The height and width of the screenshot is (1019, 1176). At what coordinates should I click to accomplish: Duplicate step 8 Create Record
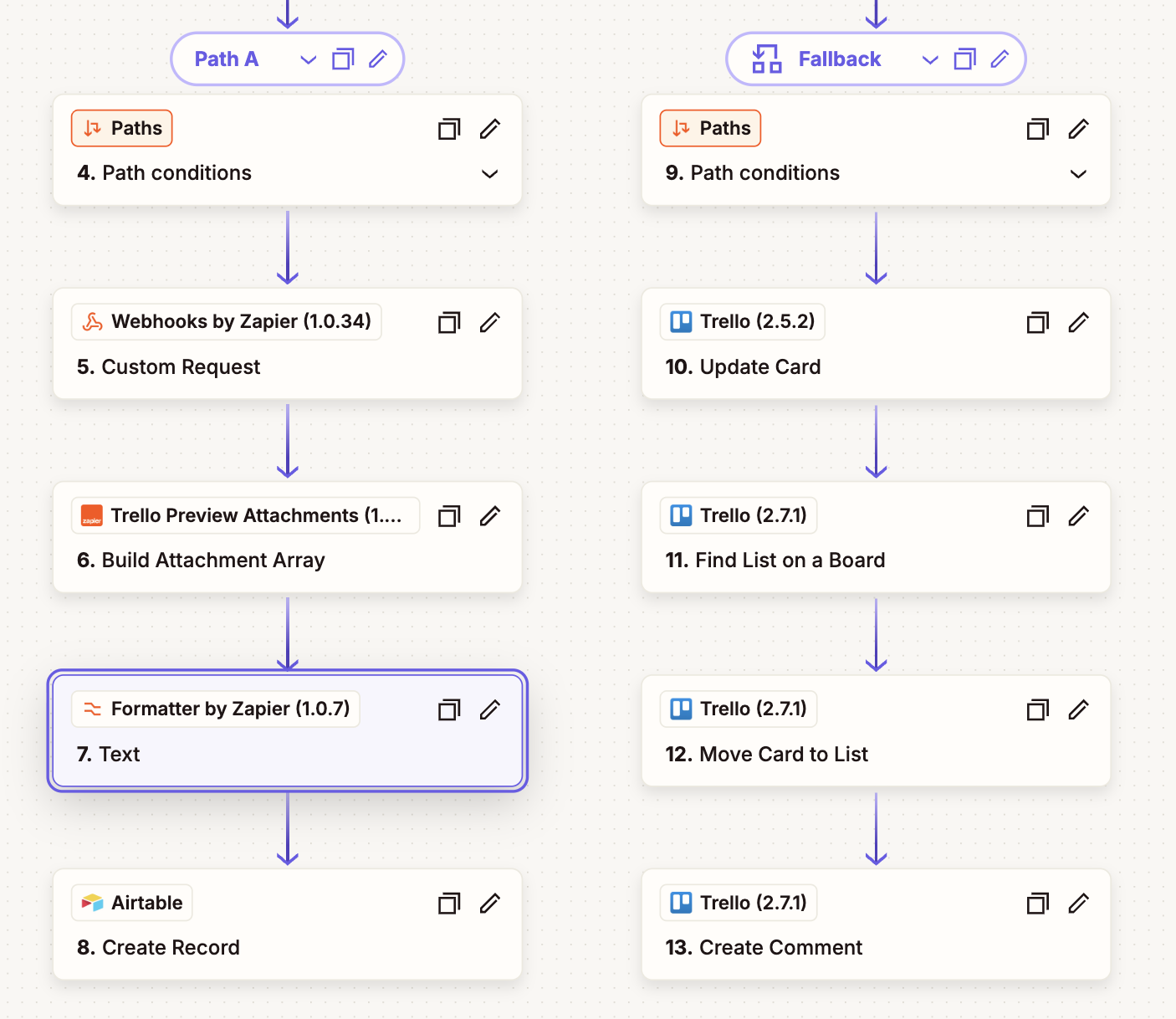pyautogui.click(x=449, y=904)
